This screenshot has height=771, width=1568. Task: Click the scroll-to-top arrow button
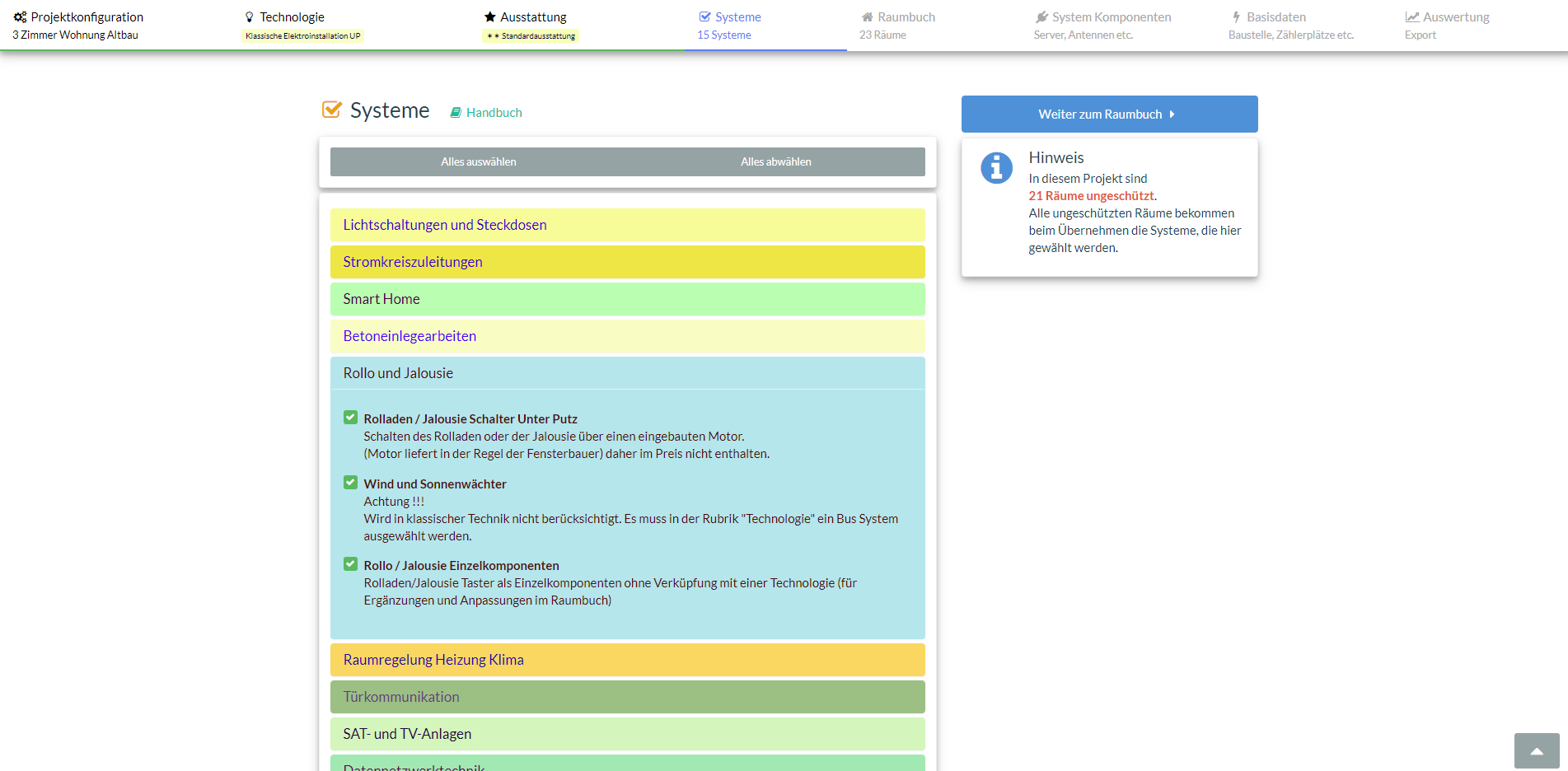coord(1536,750)
